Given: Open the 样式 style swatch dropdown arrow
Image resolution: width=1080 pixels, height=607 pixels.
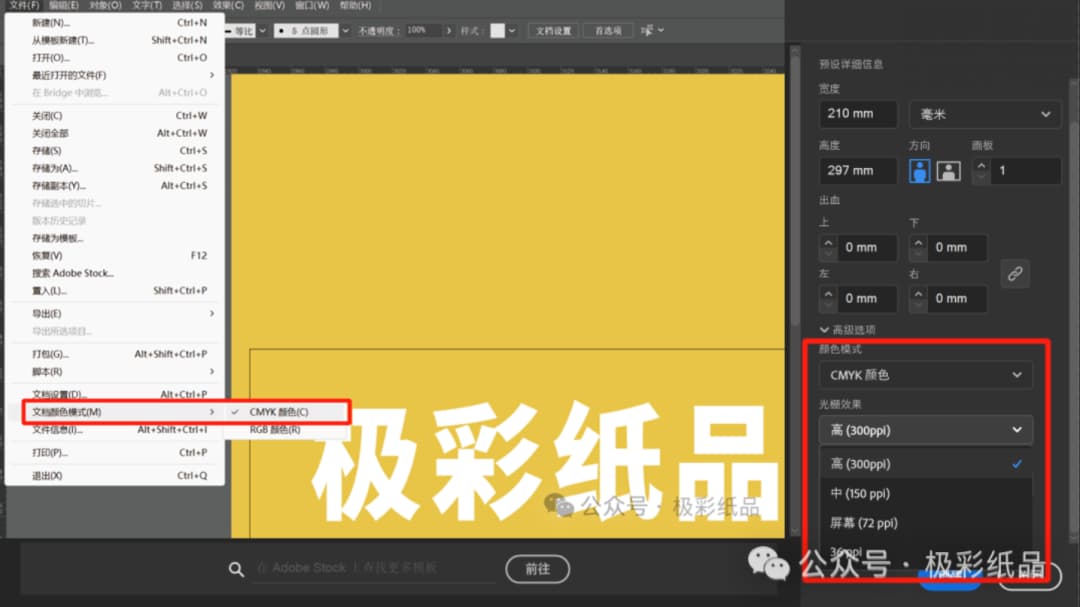Looking at the screenshot, I should 512,30.
